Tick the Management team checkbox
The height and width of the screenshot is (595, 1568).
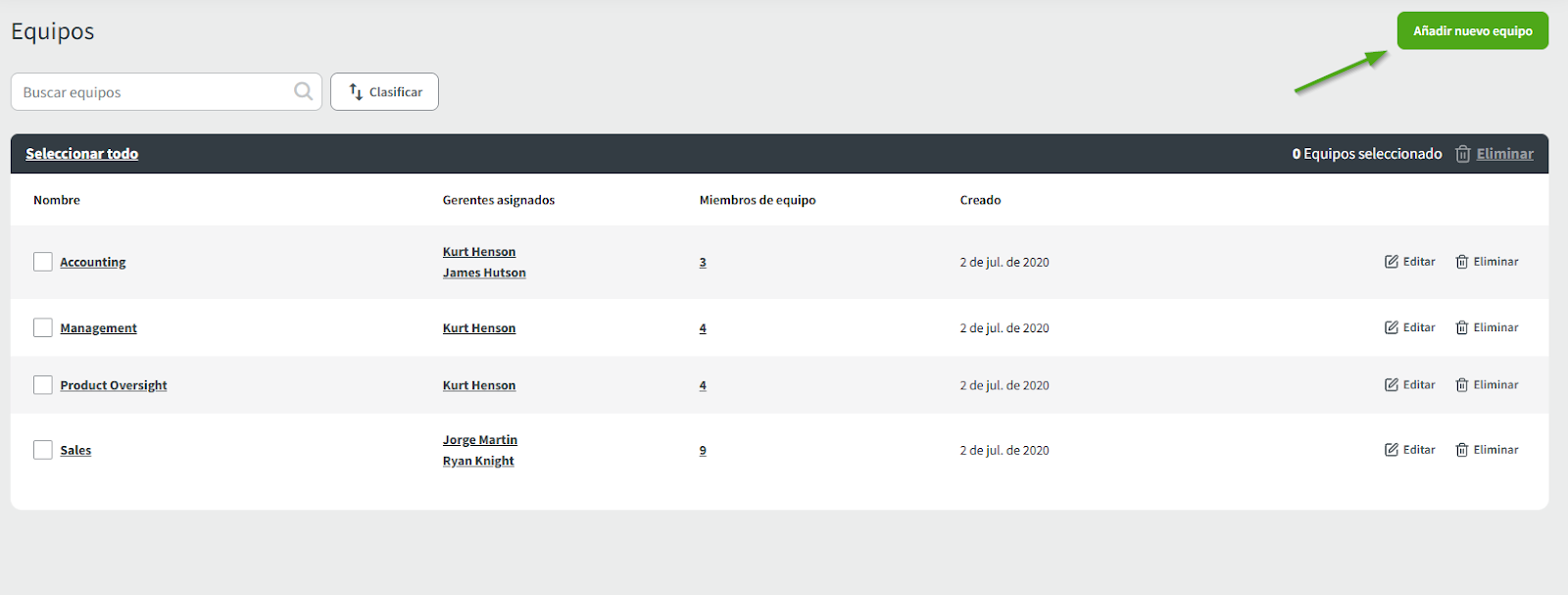coord(43,327)
